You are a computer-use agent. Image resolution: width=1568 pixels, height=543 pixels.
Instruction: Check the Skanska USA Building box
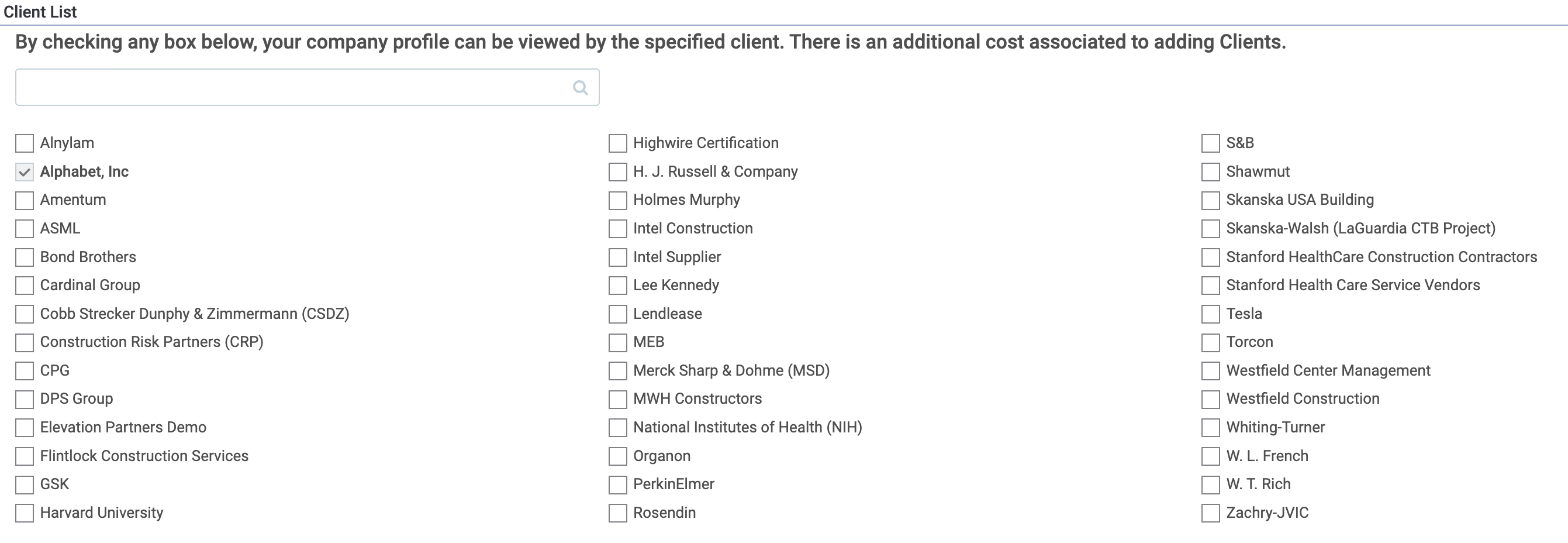click(x=1210, y=201)
